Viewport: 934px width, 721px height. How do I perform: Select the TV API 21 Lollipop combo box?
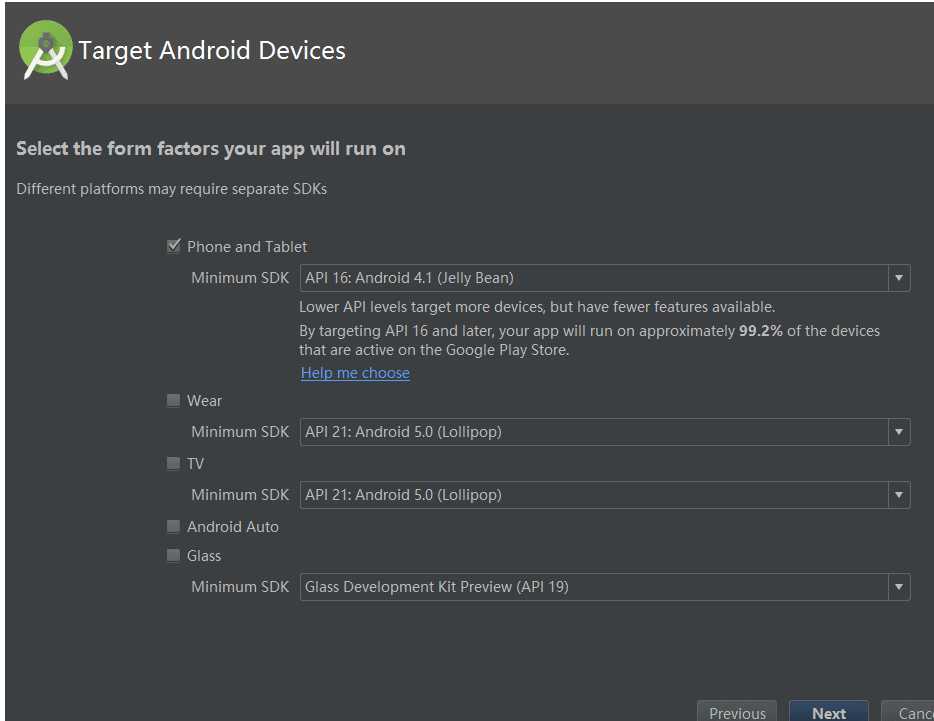tap(605, 495)
